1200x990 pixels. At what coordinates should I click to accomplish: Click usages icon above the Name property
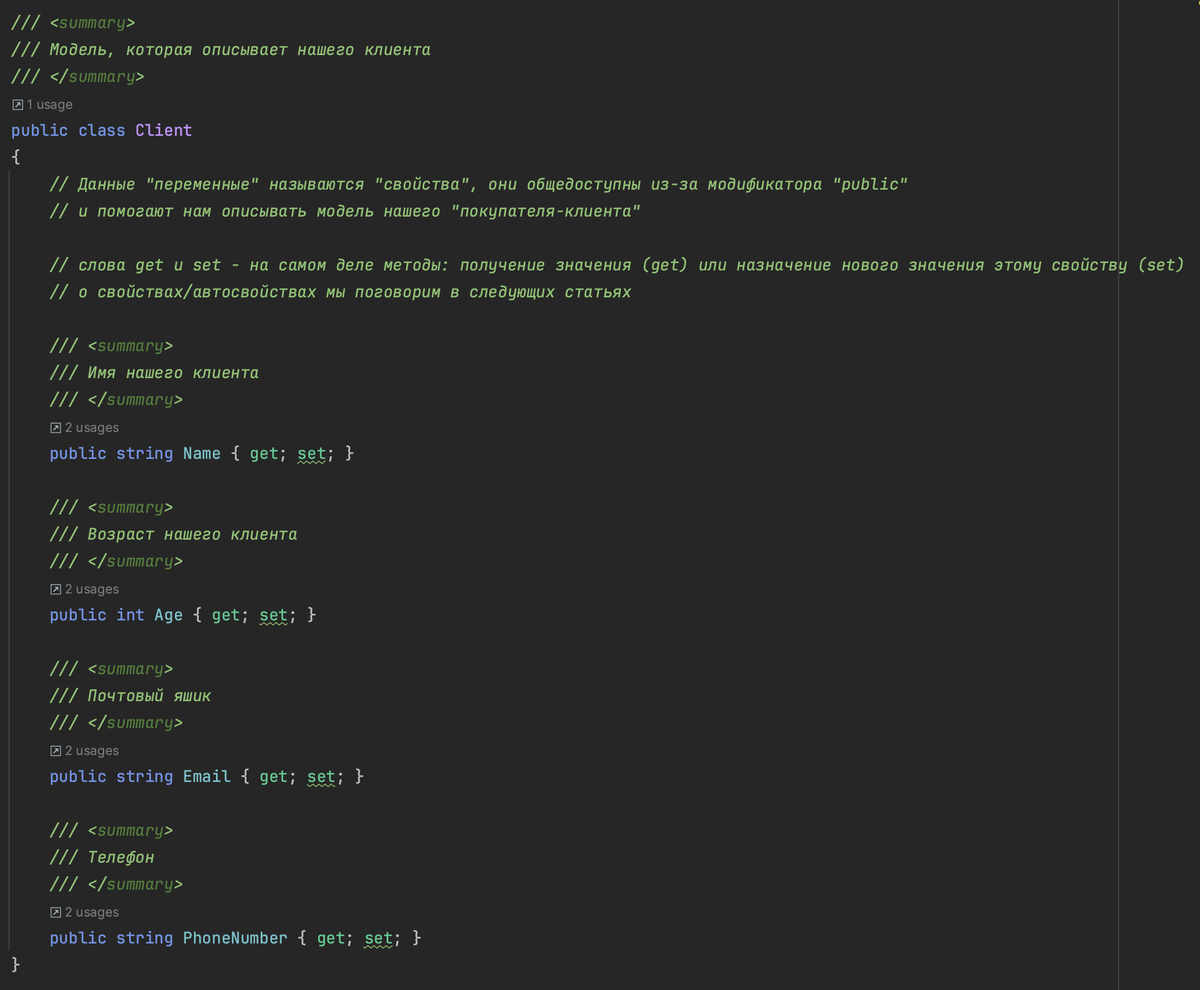point(56,427)
